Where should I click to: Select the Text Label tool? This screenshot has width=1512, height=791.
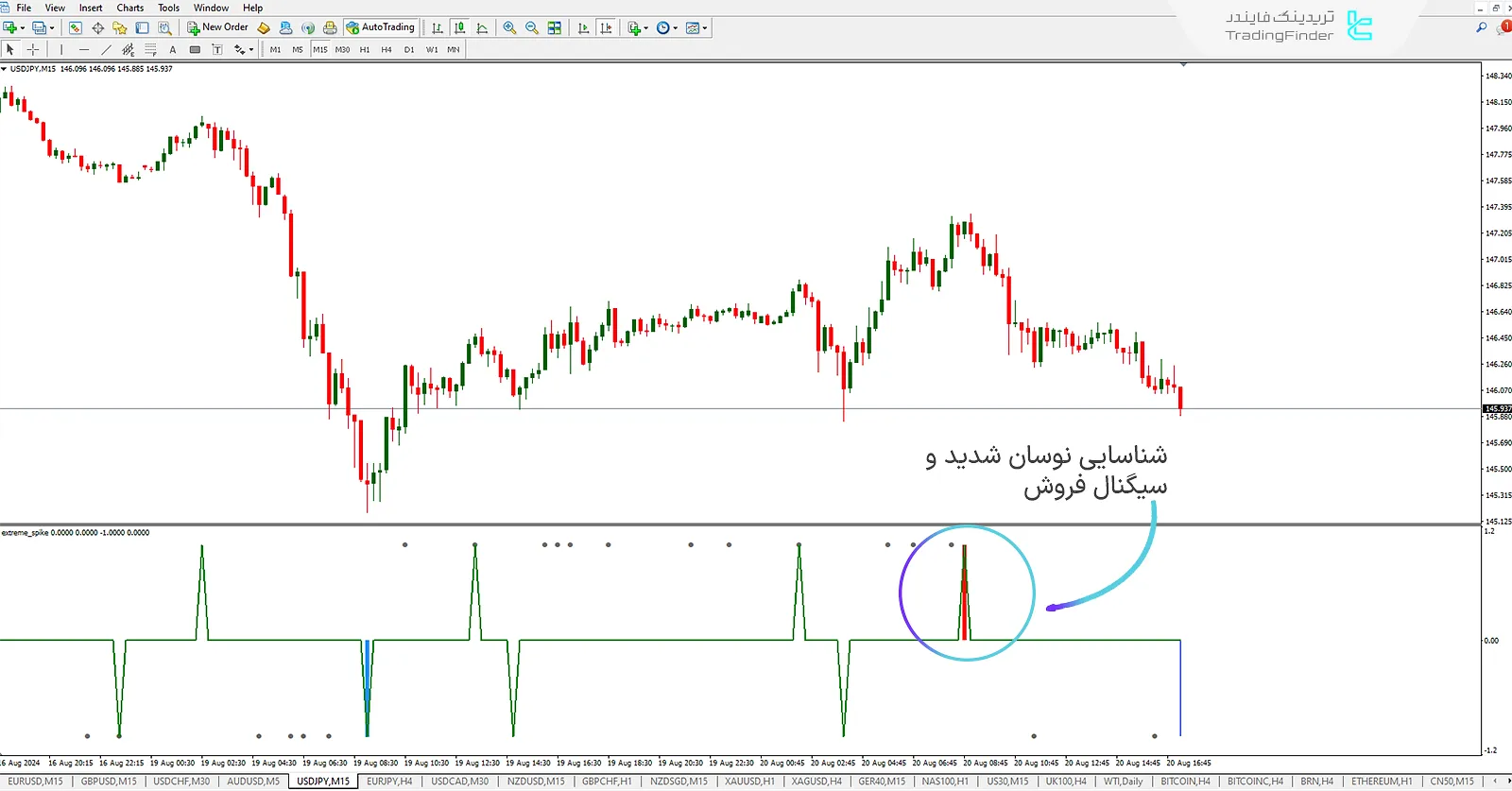point(216,49)
